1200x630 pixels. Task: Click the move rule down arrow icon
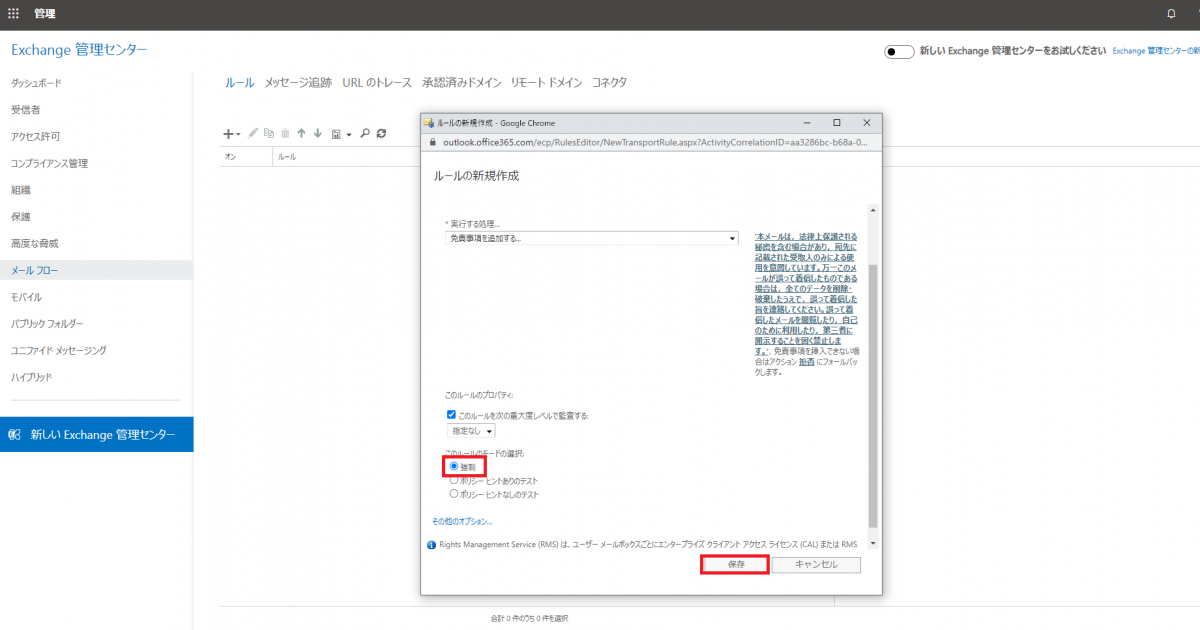point(317,133)
